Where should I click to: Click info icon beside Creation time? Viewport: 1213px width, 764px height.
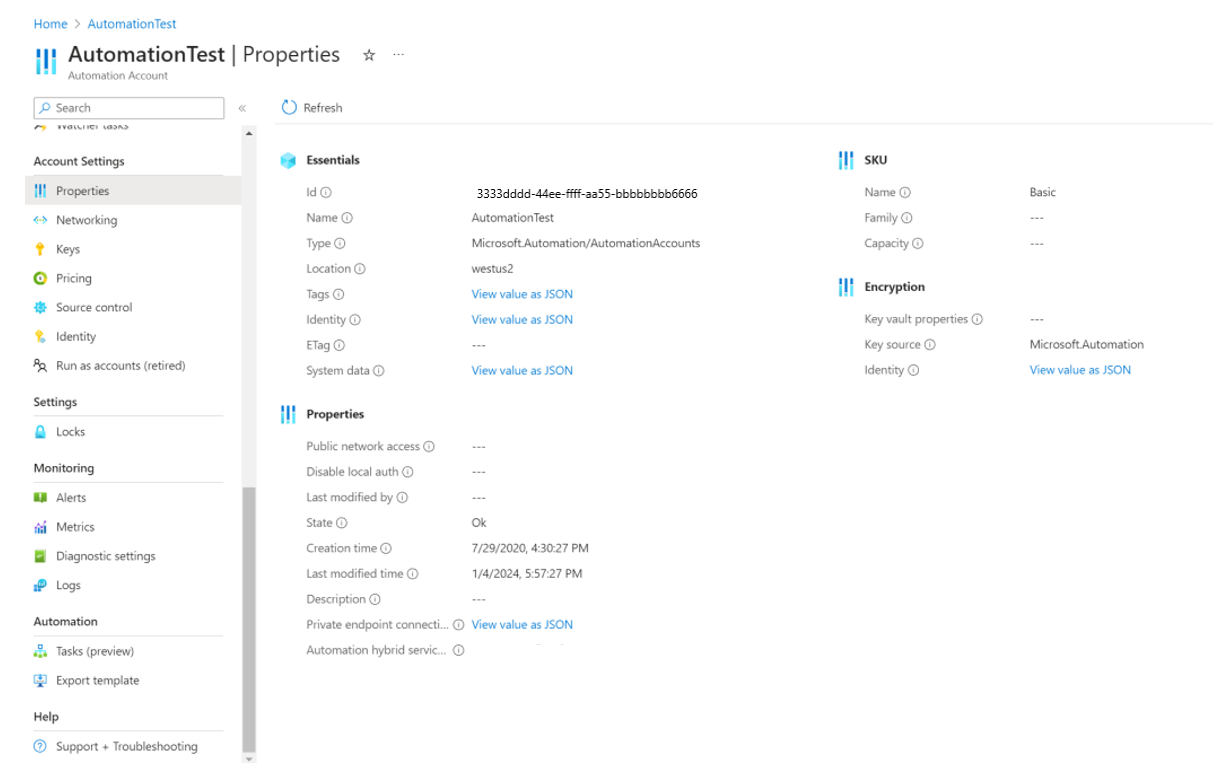click(386, 548)
